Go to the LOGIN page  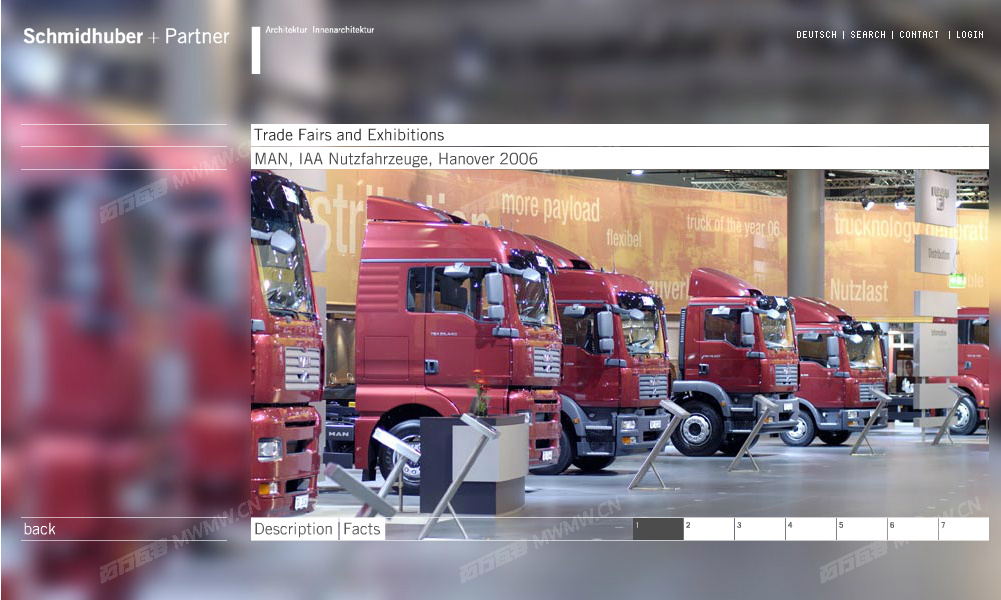pos(970,34)
